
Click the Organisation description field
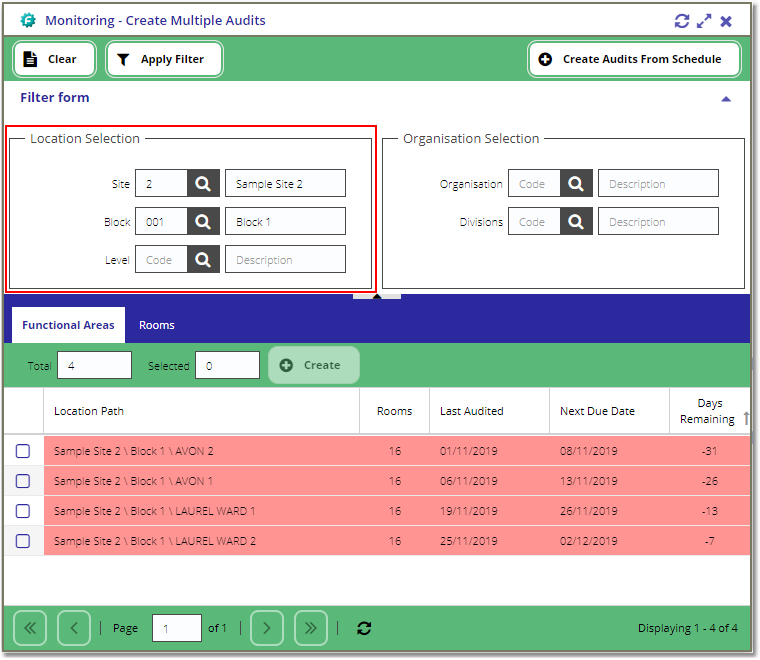[x=658, y=183]
